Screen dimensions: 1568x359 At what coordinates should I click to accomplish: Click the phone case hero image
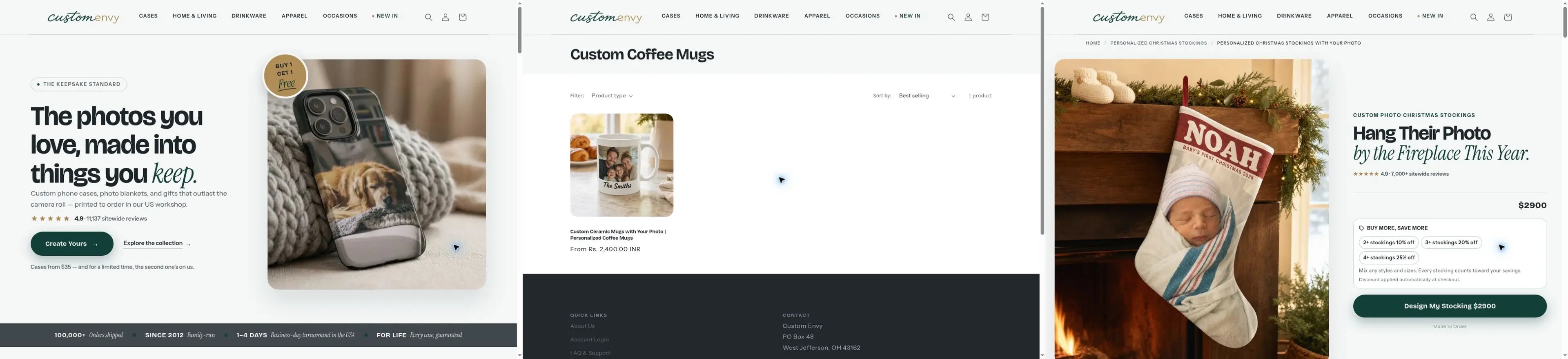(x=377, y=174)
